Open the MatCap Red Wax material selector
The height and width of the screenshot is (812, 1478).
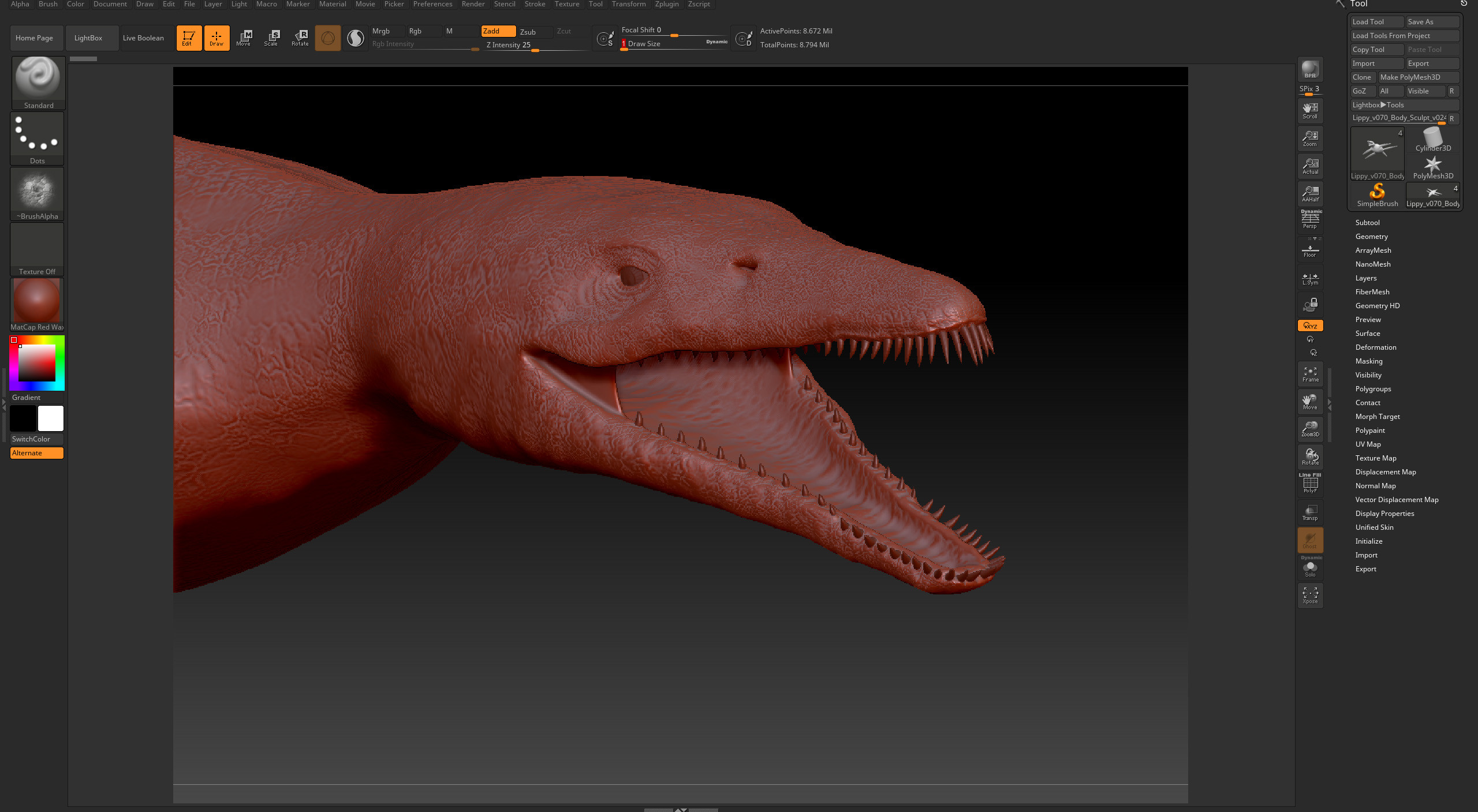(37, 305)
